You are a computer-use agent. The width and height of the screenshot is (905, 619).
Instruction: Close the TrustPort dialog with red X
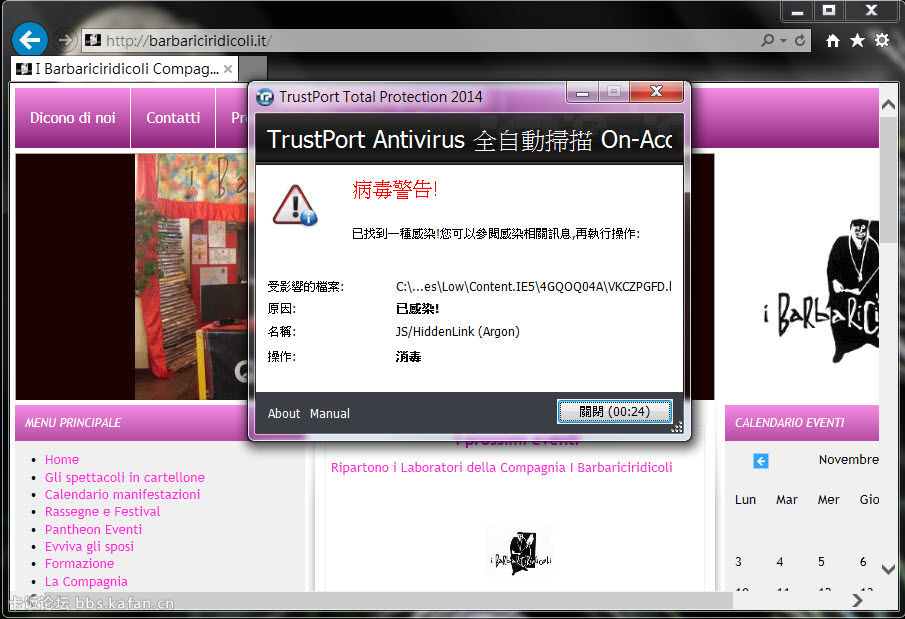tap(656, 91)
